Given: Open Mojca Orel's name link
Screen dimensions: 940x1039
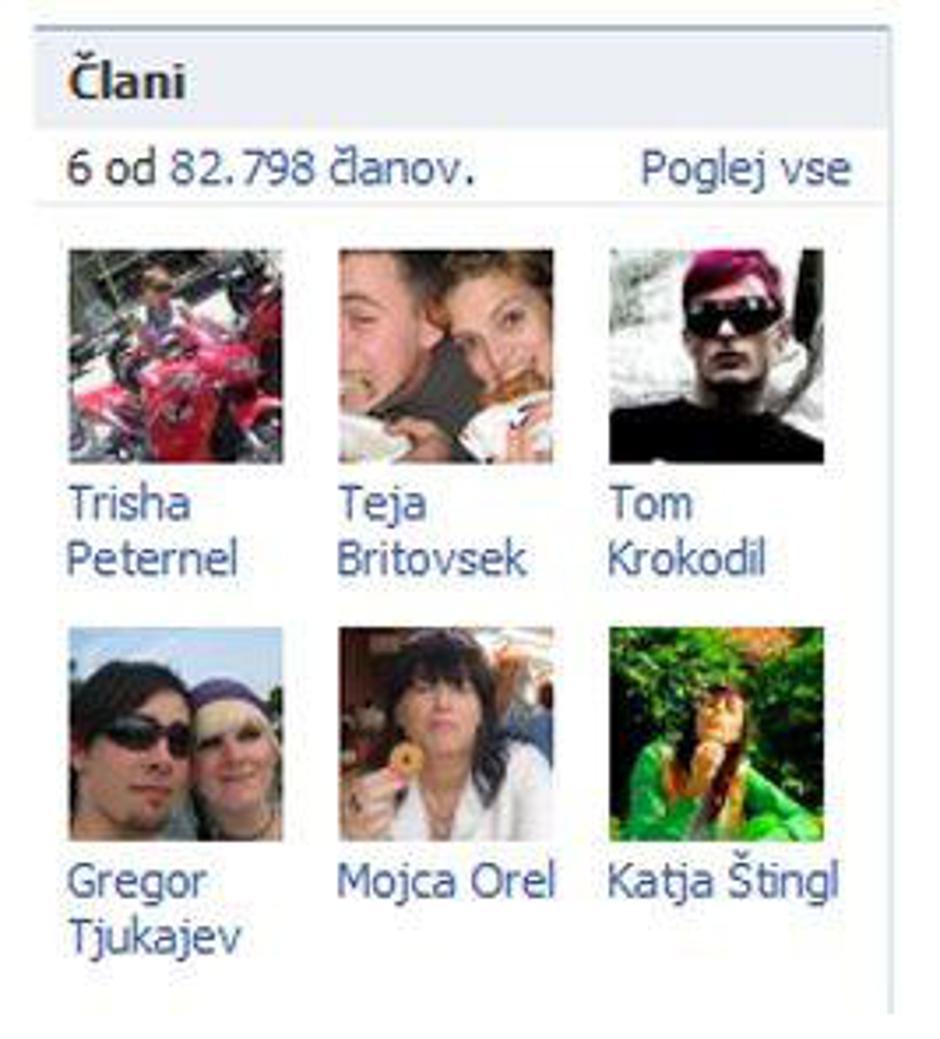Looking at the screenshot, I should click(x=446, y=882).
